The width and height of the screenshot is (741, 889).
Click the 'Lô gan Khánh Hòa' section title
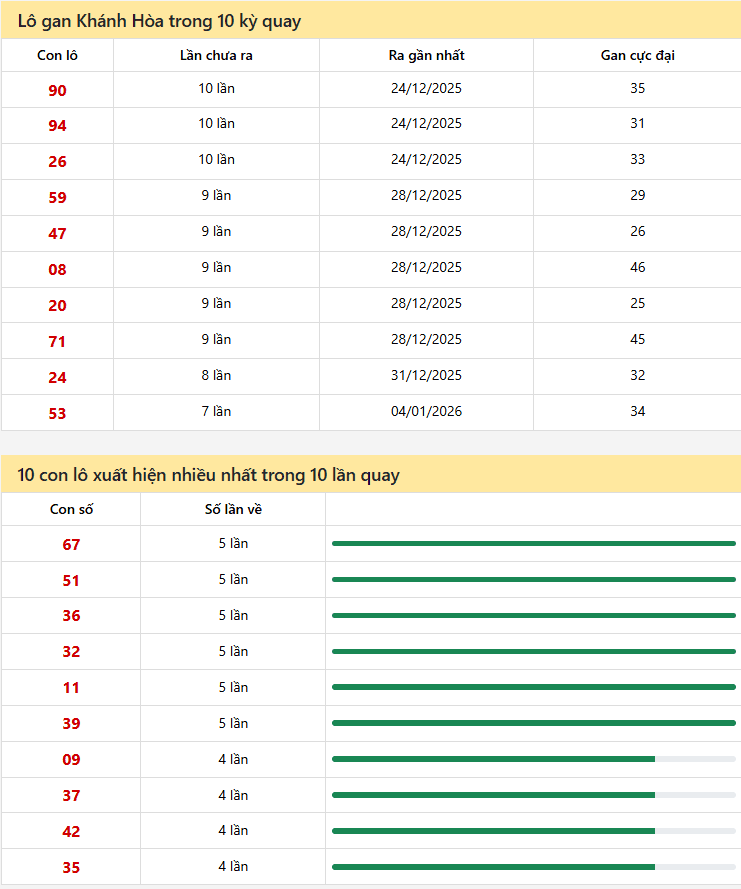pyautogui.click(x=159, y=21)
